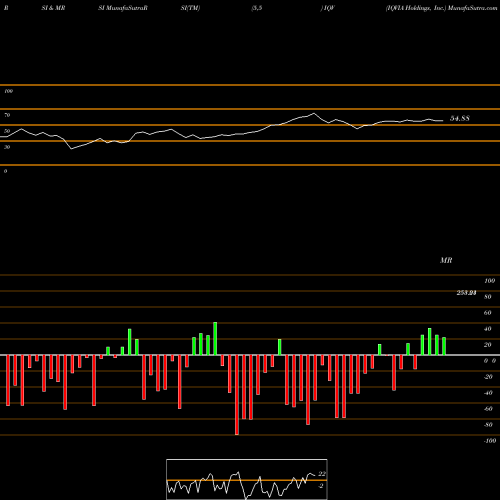Click the 253.23 value in MR panel
The image size is (500, 500).
pyautogui.click(x=466, y=293)
